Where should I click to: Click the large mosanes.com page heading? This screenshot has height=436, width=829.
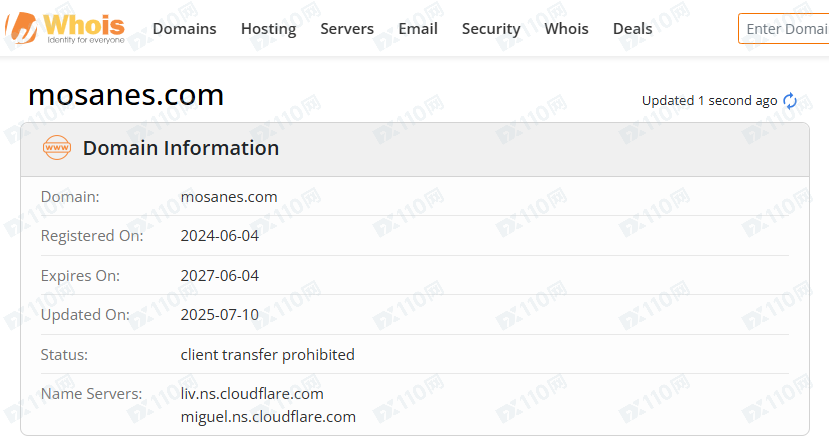coord(126,95)
